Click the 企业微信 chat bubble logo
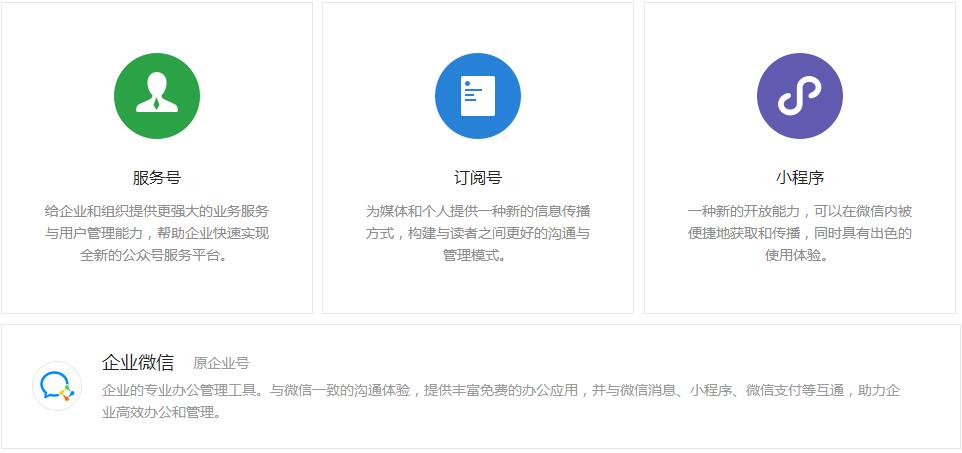Viewport: 962px width, 453px height. click(57, 386)
